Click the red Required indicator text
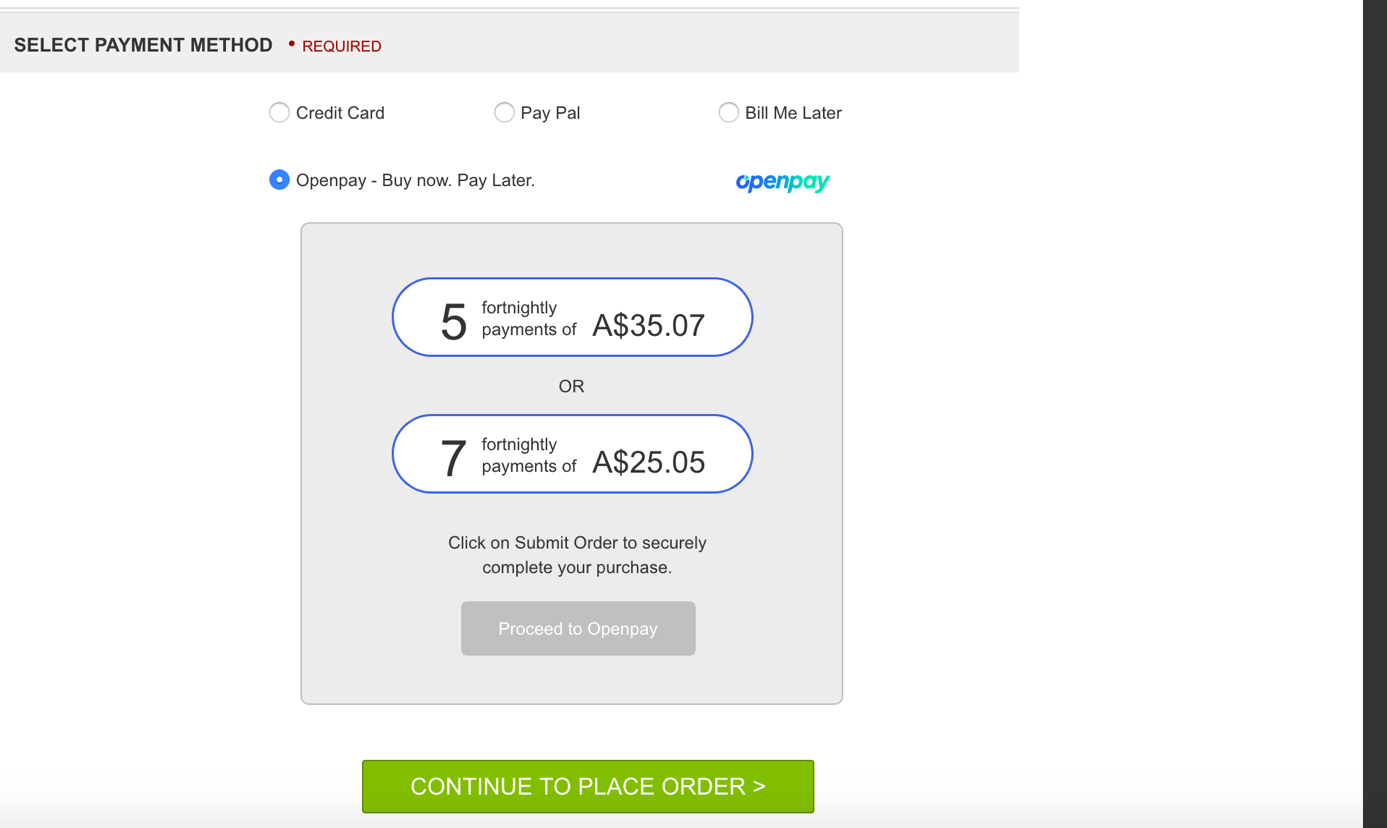Screen dimensions: 1387x828 pyautogui.click(x=341, y=46)
